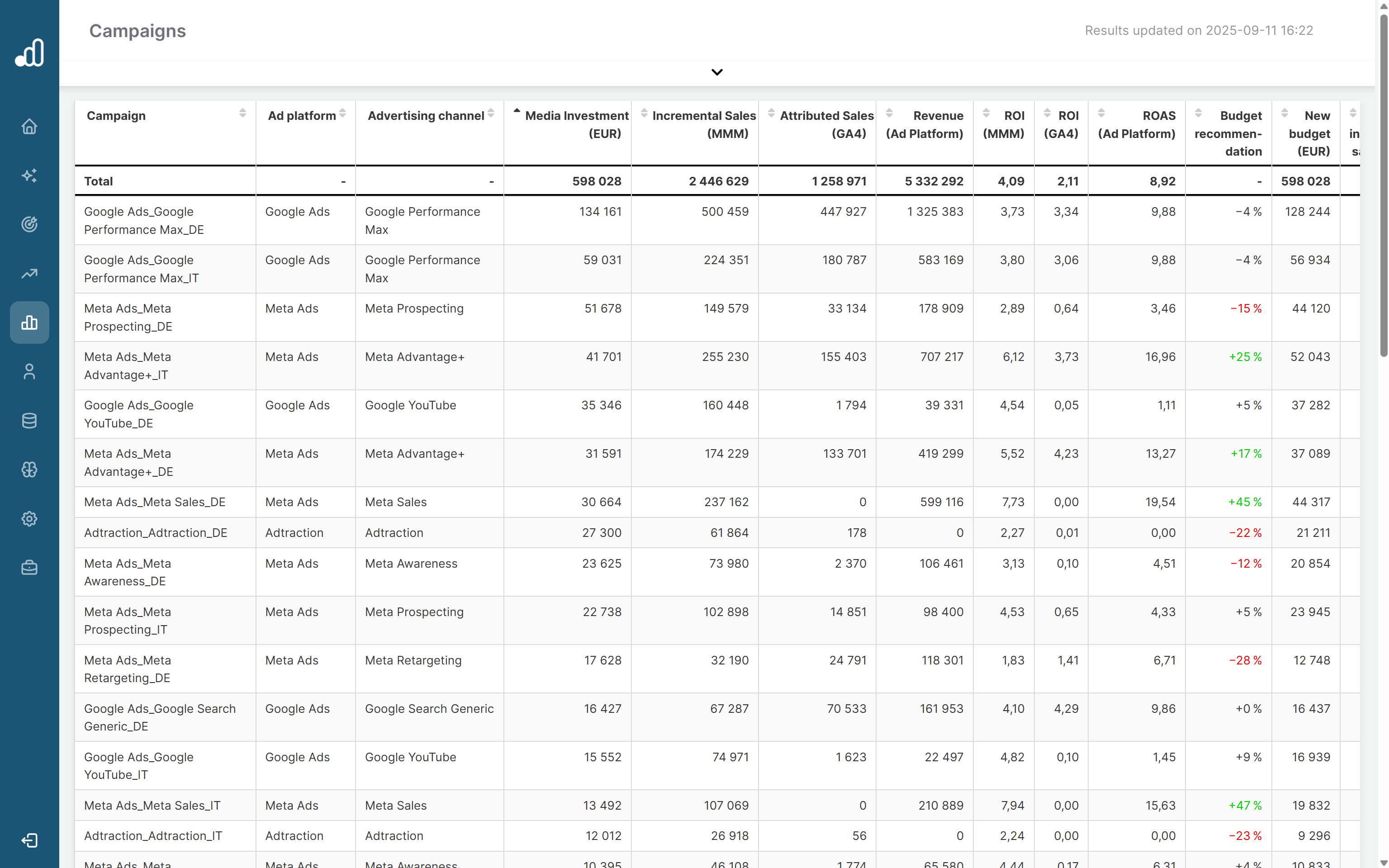Click the Campaigns page title
1389x868 pixels.
137,31
